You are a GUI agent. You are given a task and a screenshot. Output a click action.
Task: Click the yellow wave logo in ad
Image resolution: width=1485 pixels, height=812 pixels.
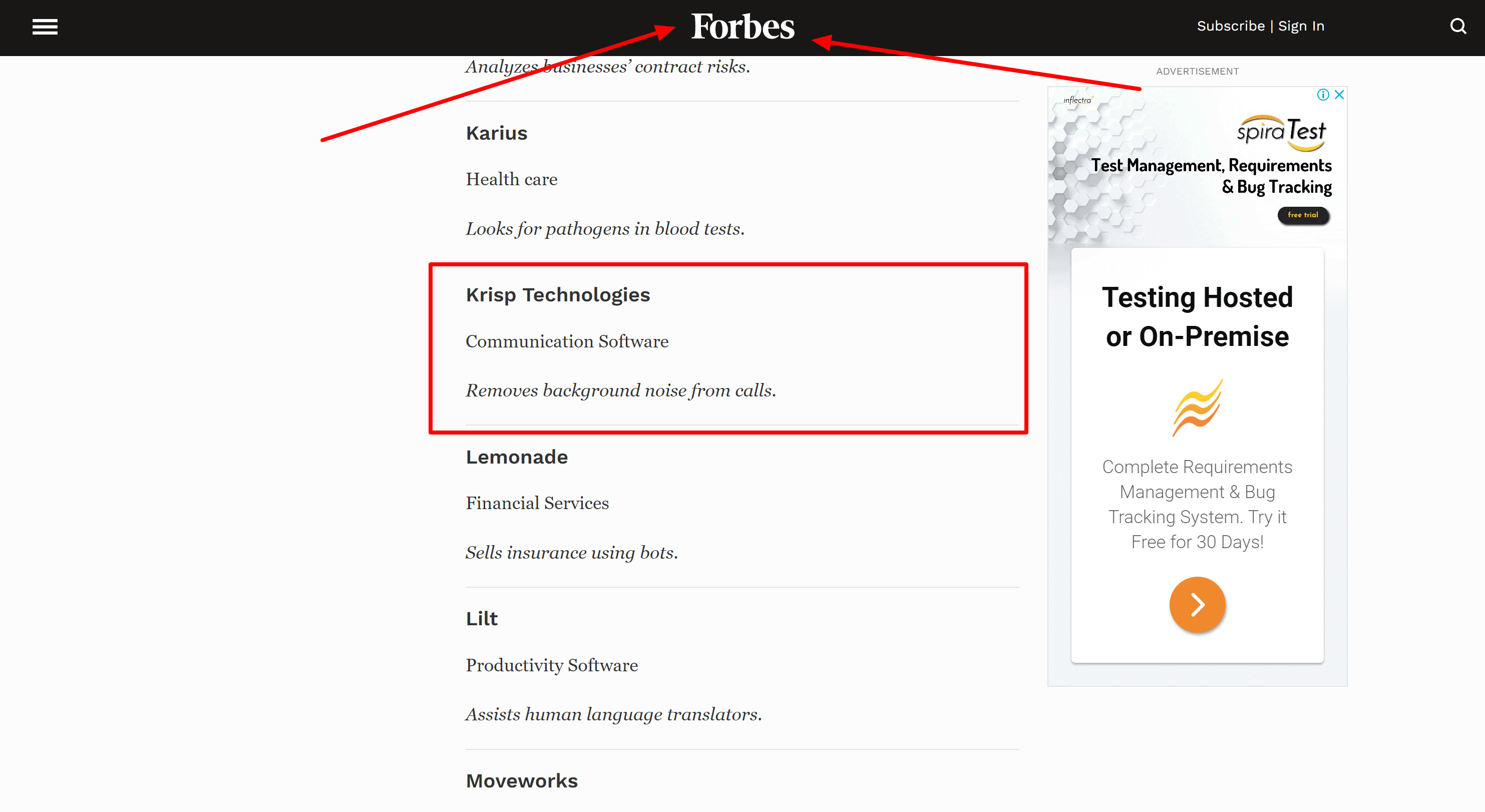1197,408
